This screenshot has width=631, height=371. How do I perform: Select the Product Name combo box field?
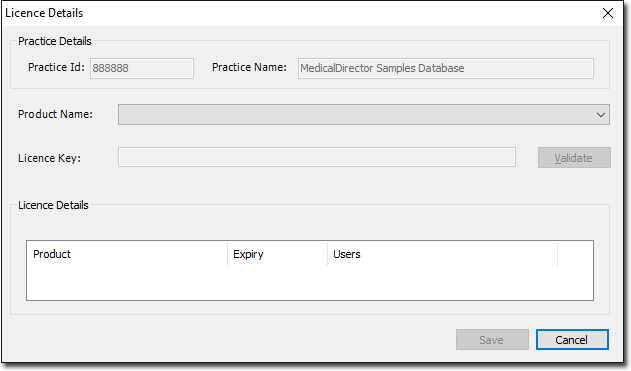pyautogui.click(x=364, y=115)
